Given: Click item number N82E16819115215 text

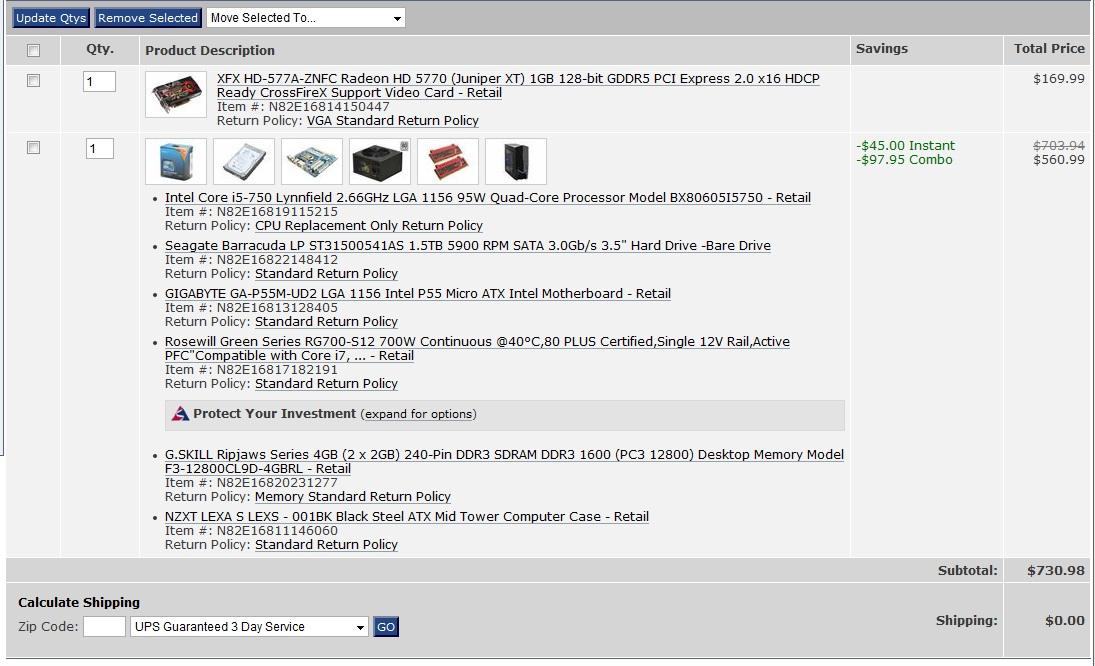Looking at the screenshot, I should (x=277, y=212).
